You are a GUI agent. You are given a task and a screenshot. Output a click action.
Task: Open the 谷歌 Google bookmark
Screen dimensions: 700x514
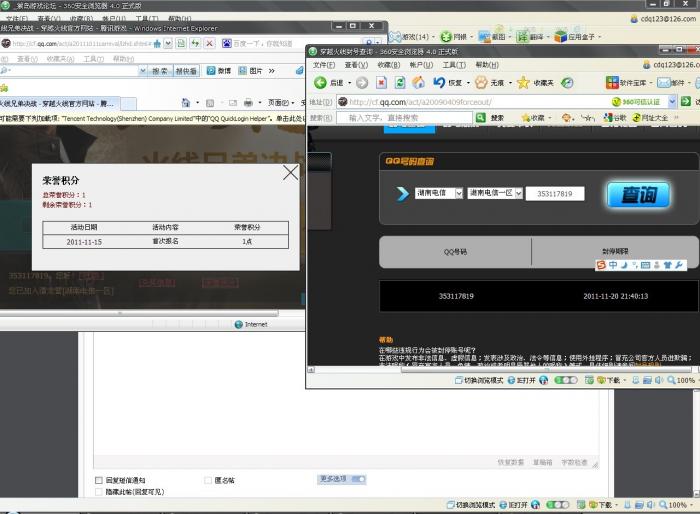pos(614,117)
